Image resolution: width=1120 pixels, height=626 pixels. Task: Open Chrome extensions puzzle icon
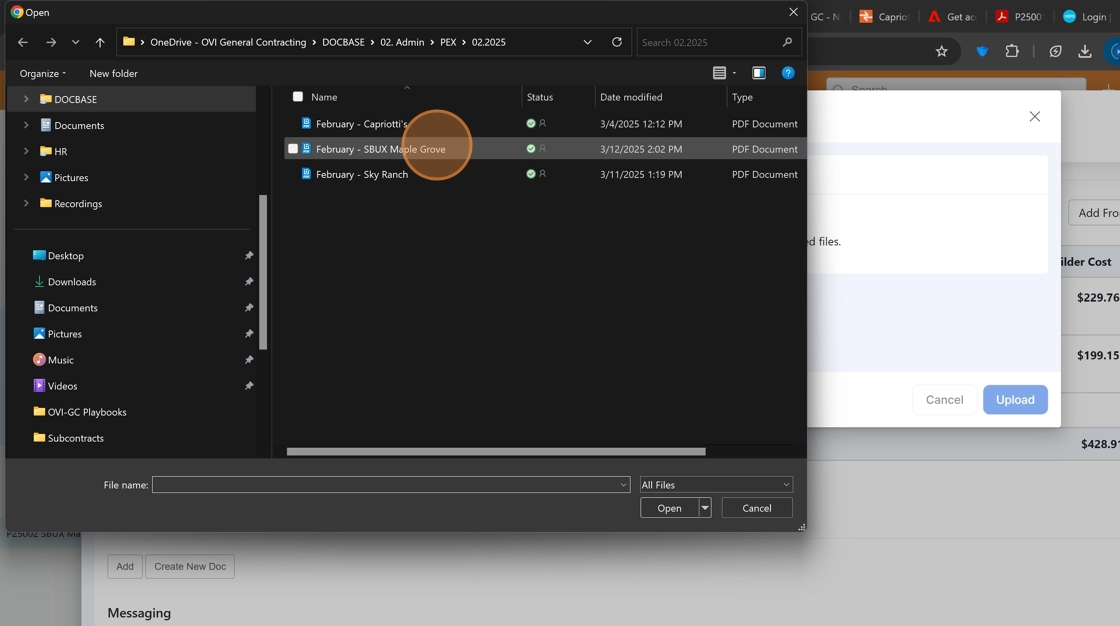[1012, 51]
